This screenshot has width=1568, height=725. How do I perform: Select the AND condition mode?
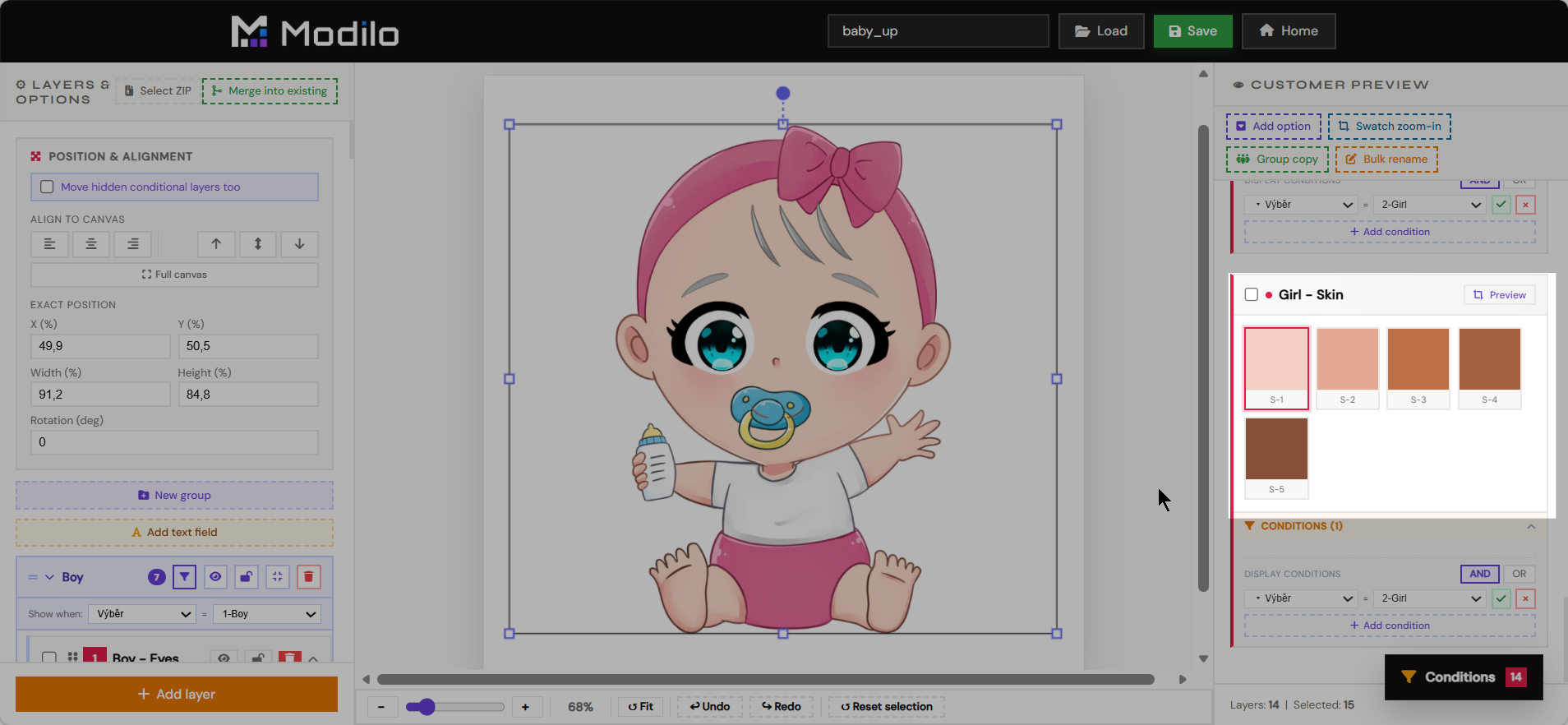click(1479, 574)
